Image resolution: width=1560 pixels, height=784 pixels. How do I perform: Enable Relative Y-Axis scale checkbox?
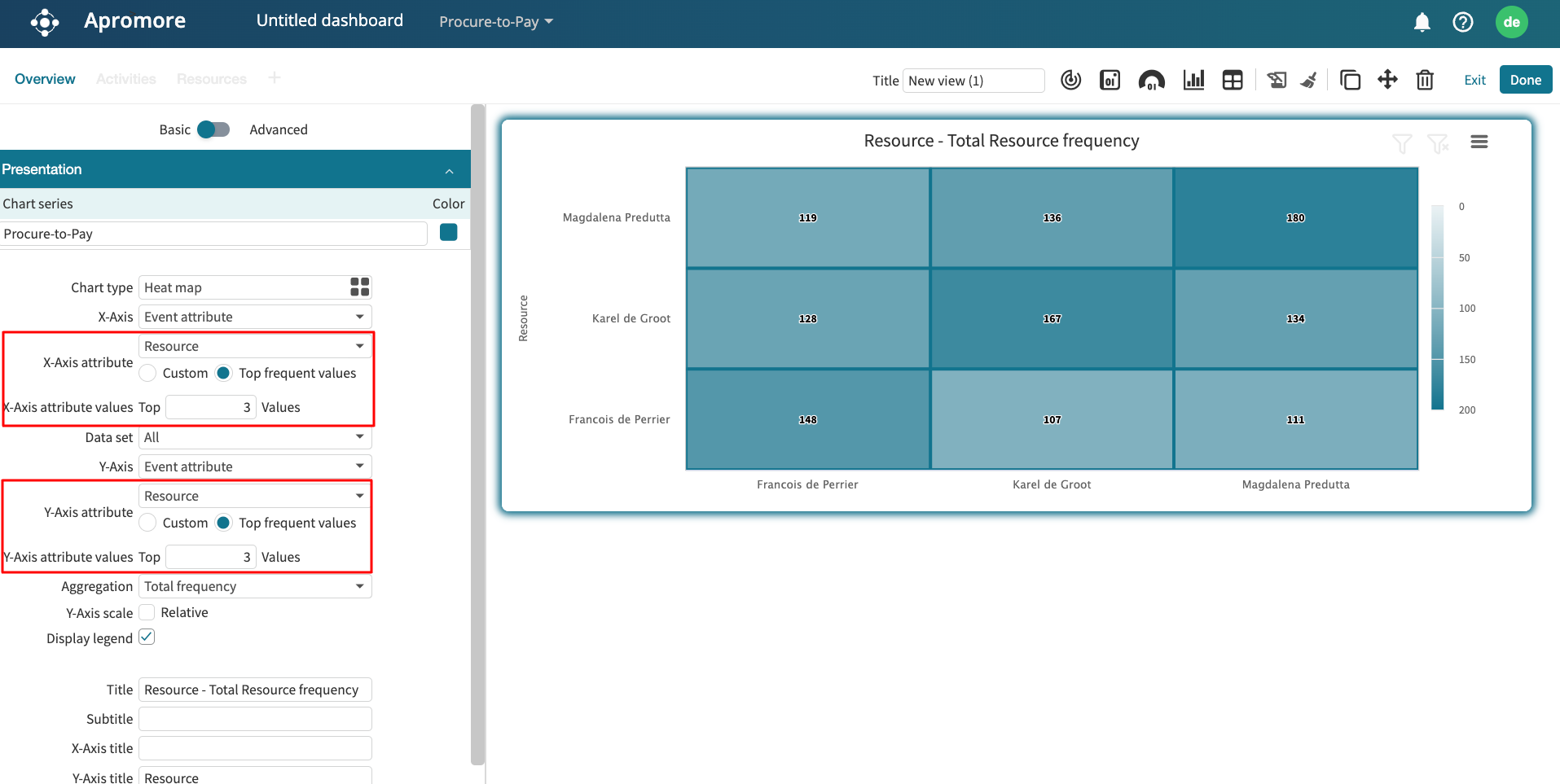coord(147,612)
